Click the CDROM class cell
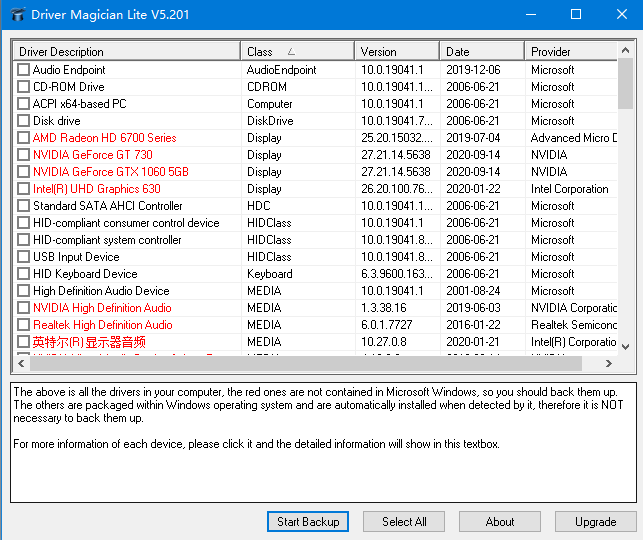This screenshot has width=643, height=540. click(267, 87)
